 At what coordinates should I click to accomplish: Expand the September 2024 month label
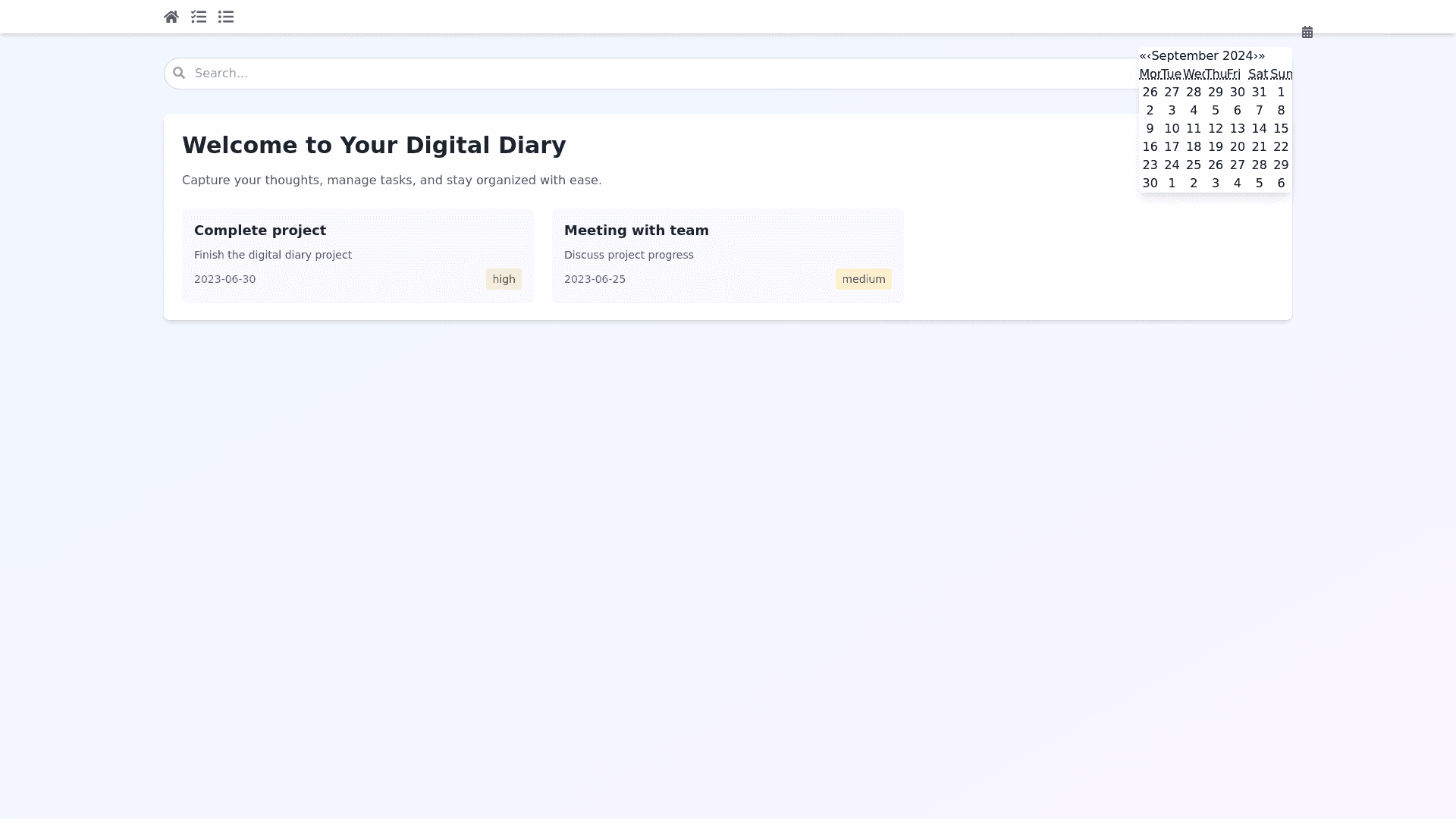[1202, 56]
